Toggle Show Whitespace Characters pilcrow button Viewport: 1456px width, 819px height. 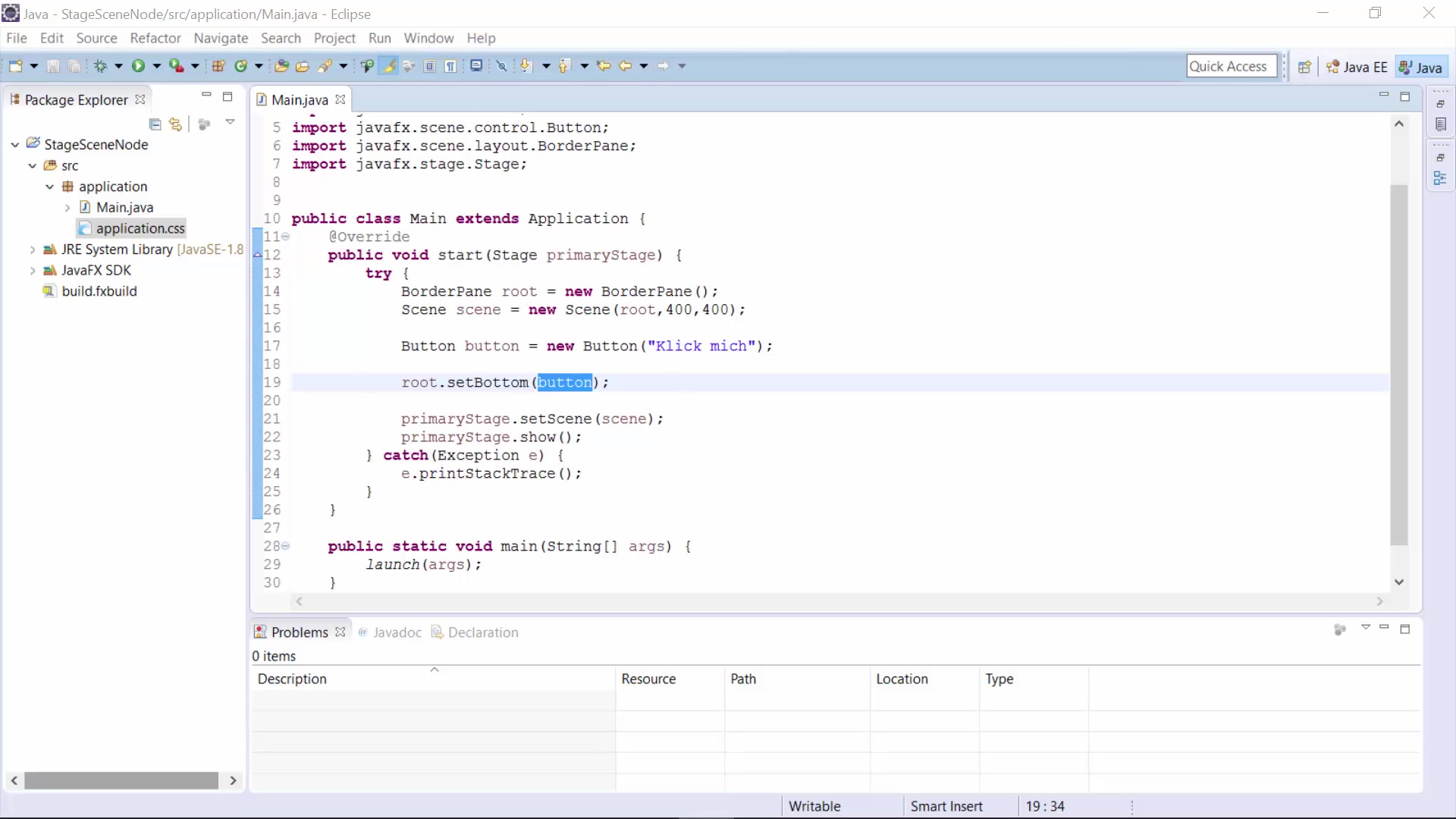coord(450,66)
